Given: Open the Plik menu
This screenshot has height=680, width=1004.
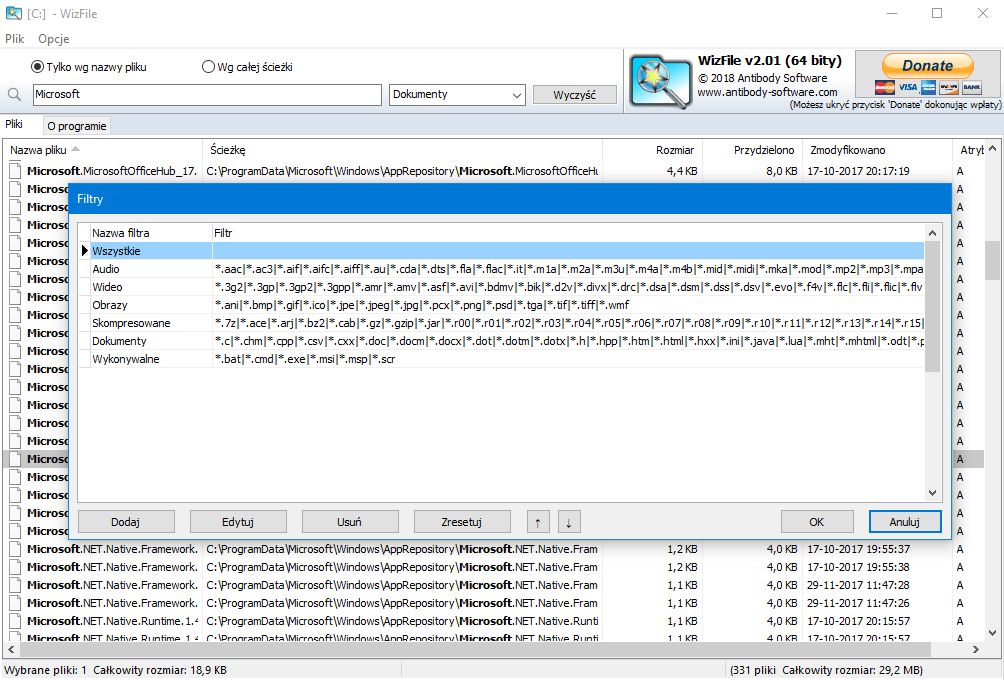Looking at the screenshot, I should 14,38.
